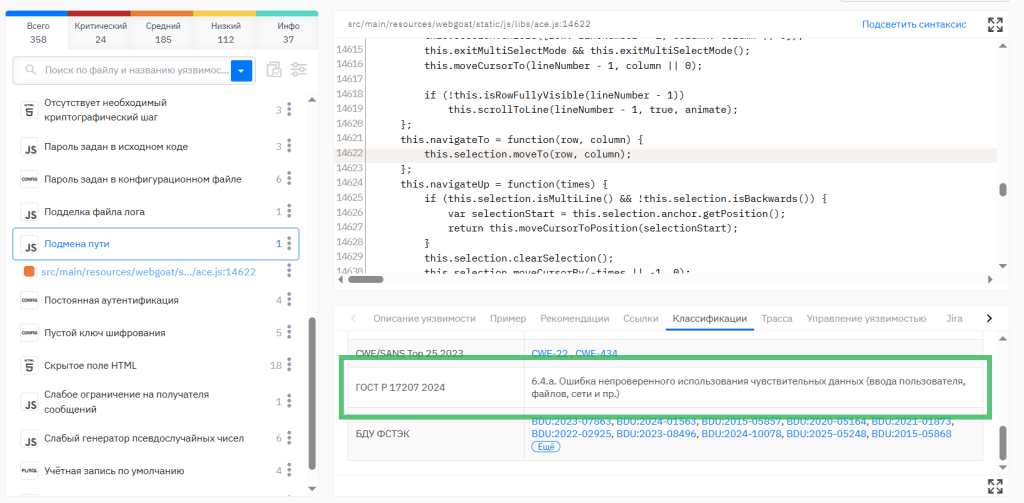Open the CWE-22 link
Viewport: 1024px width, 503px height.
click(550, 353)
